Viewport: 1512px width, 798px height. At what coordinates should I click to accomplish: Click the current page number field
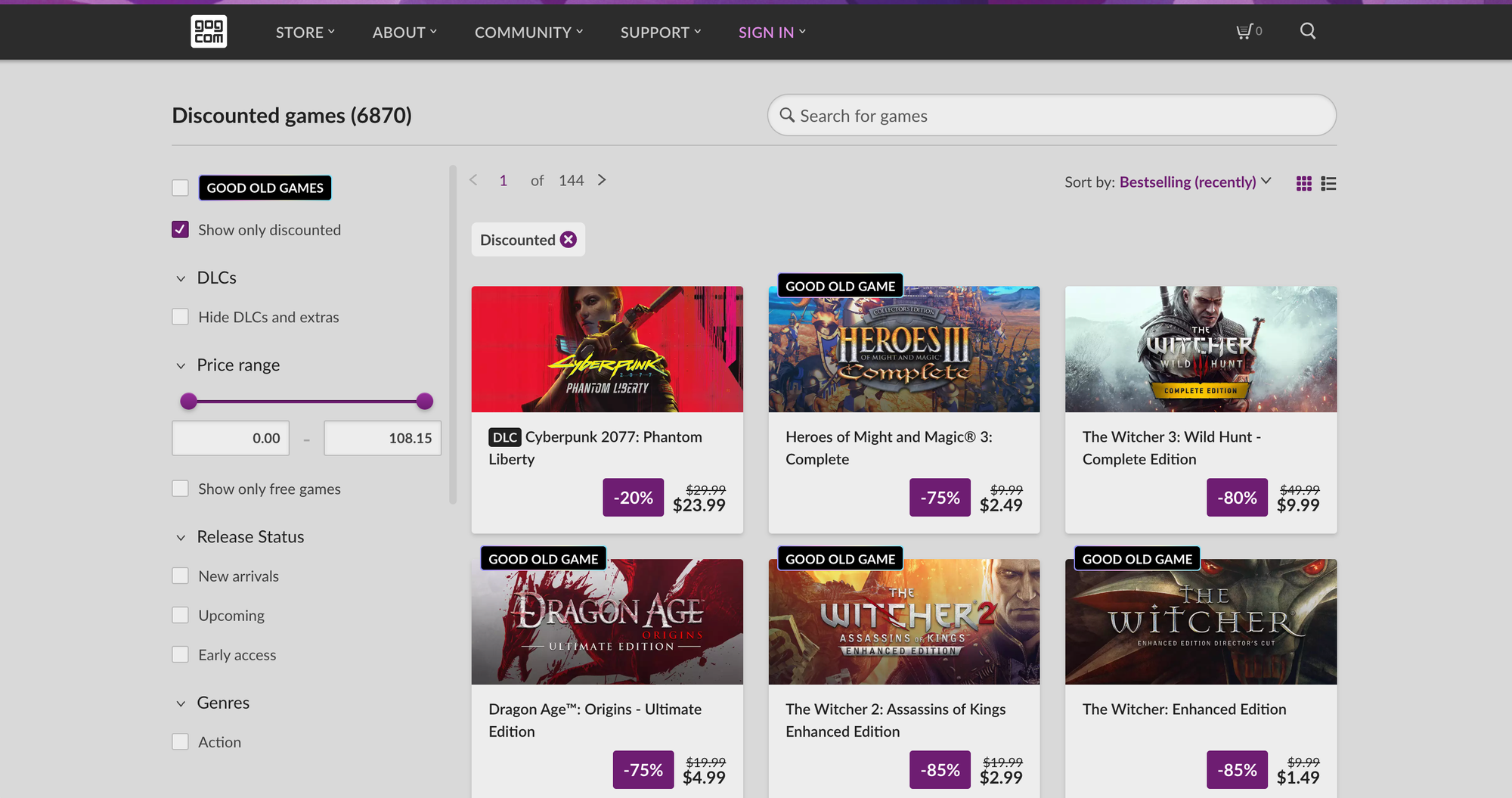(x=503, y=180)
